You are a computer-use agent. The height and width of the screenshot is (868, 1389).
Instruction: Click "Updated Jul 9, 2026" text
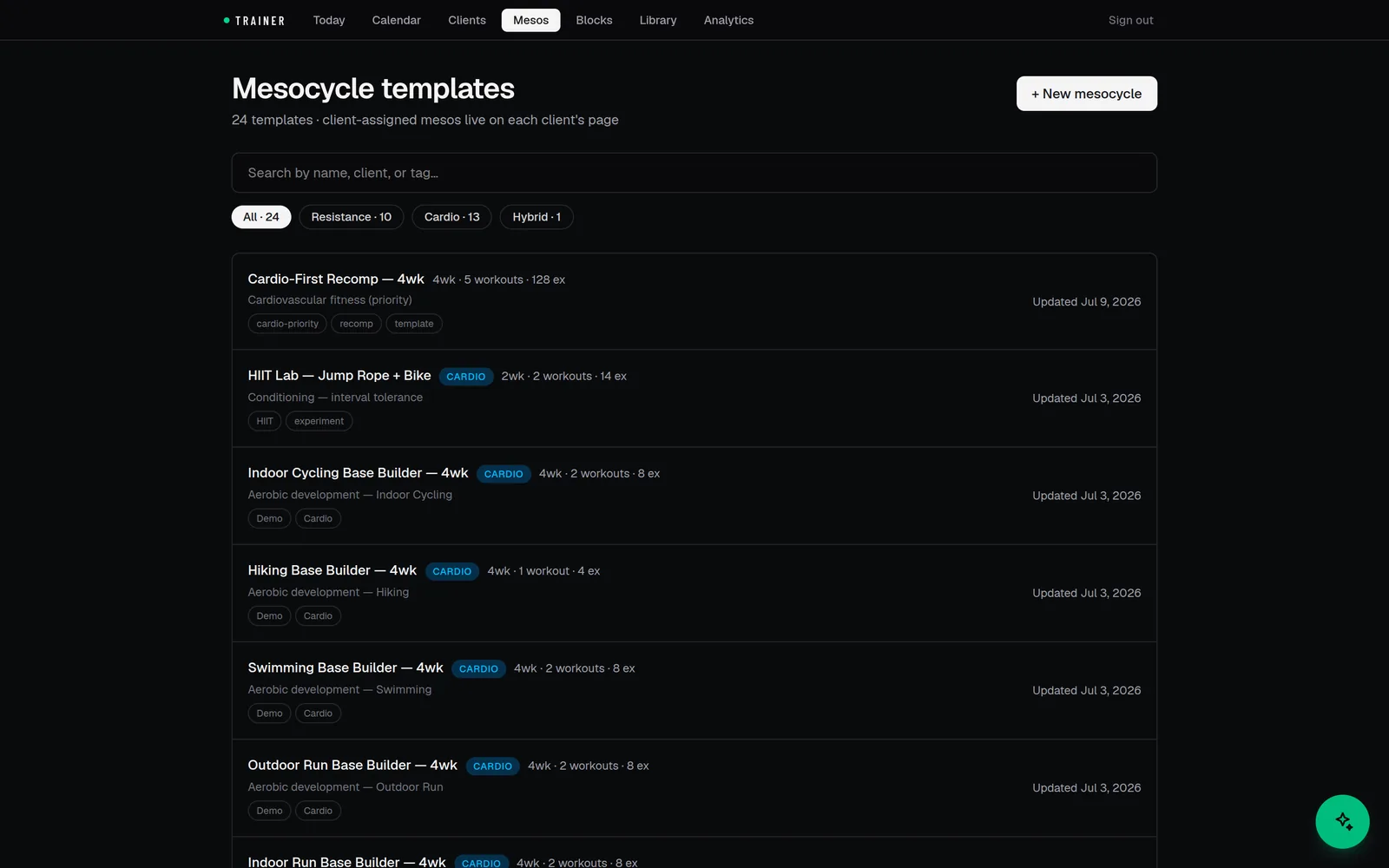[1086, 301]
